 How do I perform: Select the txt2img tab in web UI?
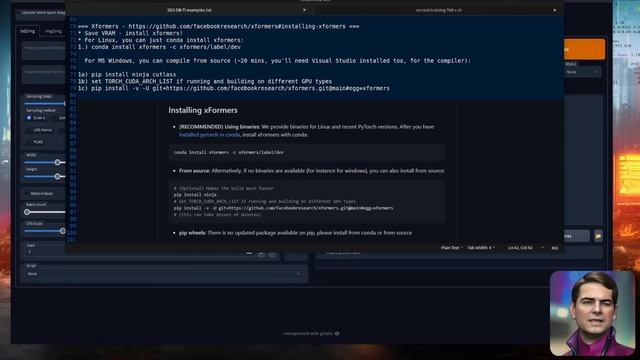click(28, 31)
